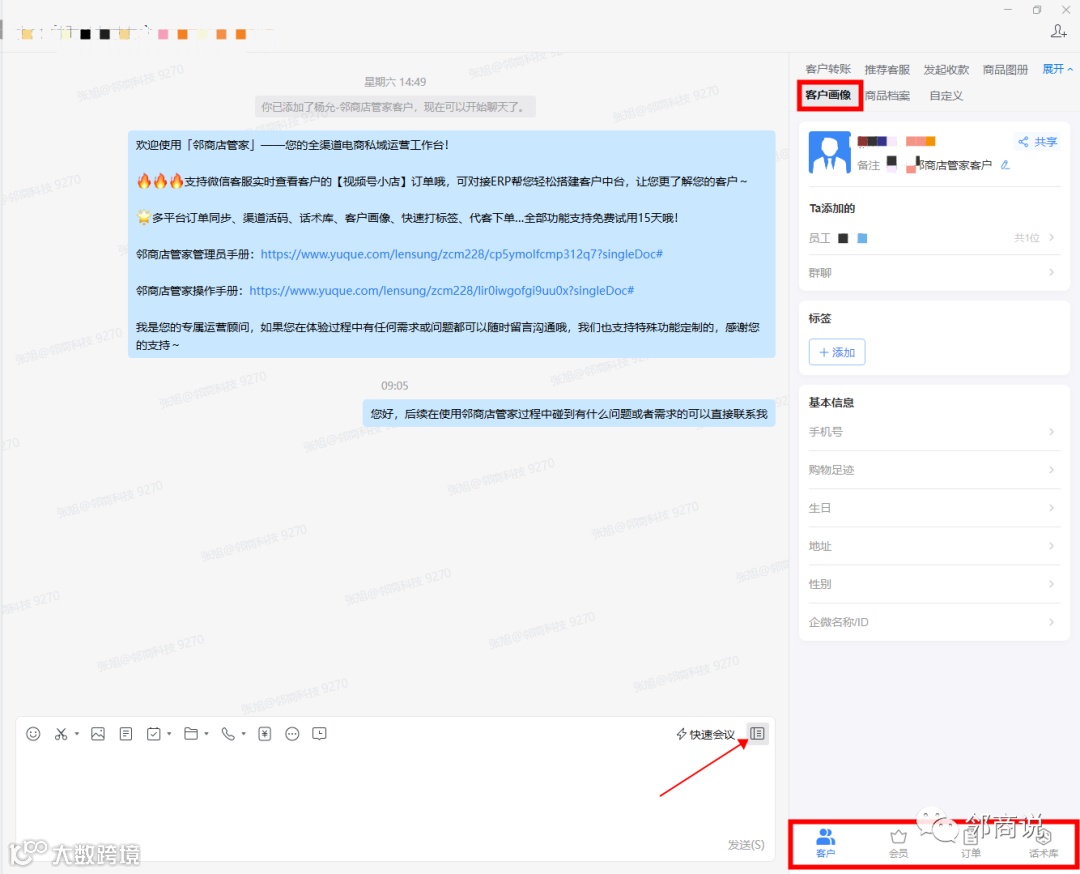Switch to the 客户画像 tab
This screenshot has width=1080, height=874.
828,95
